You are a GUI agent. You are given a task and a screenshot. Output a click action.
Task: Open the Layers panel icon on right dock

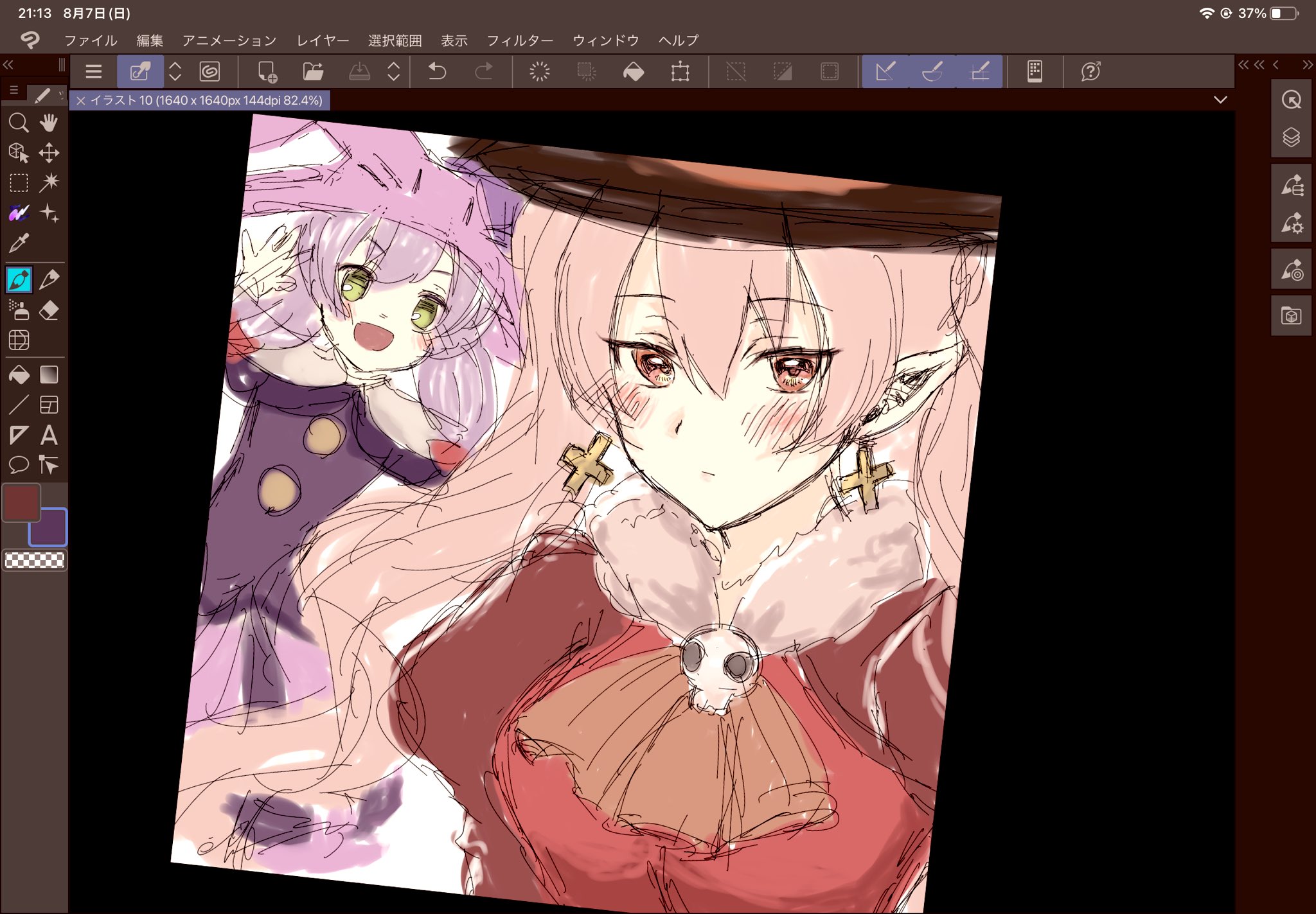tap(1291, 137)
